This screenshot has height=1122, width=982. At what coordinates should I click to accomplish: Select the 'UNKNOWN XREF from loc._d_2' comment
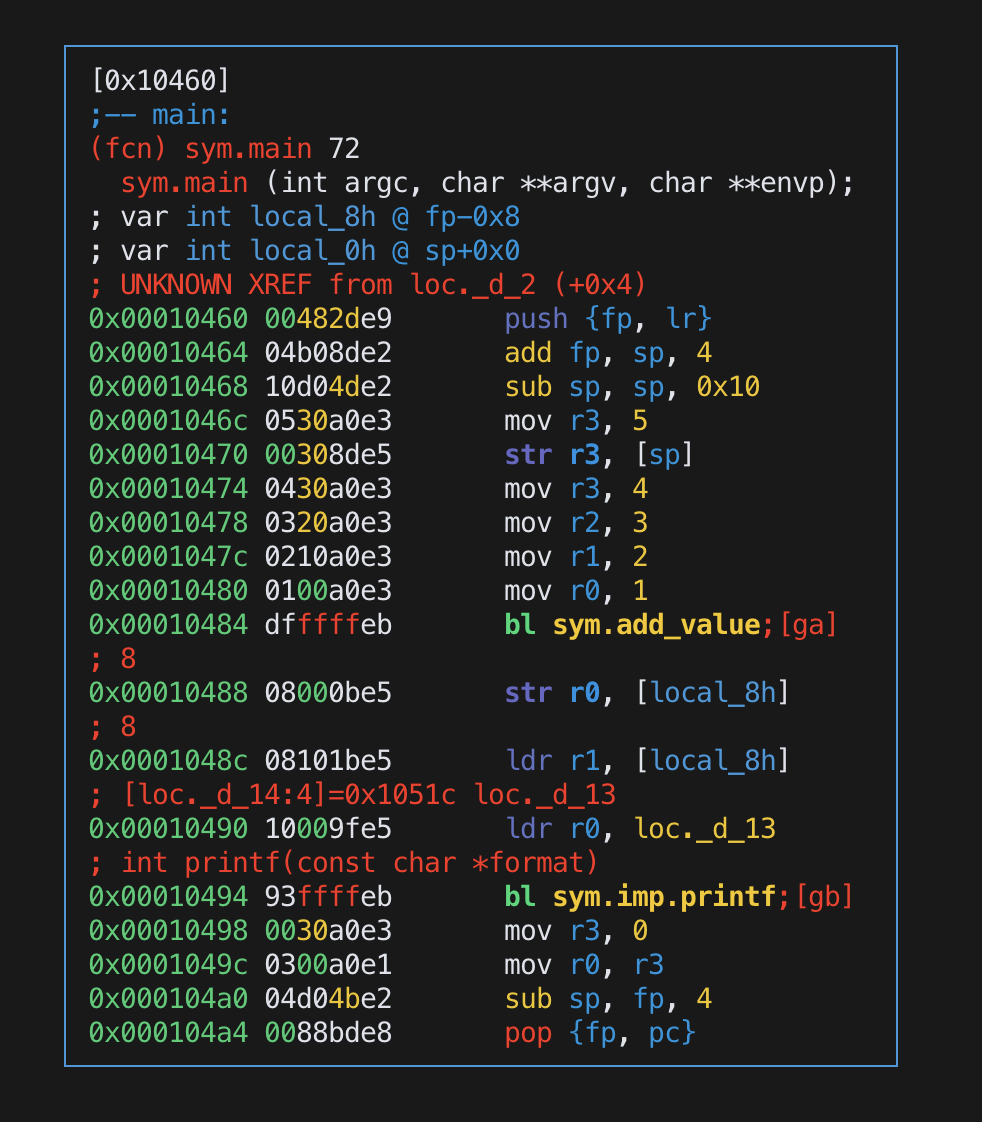click(368, 285)
